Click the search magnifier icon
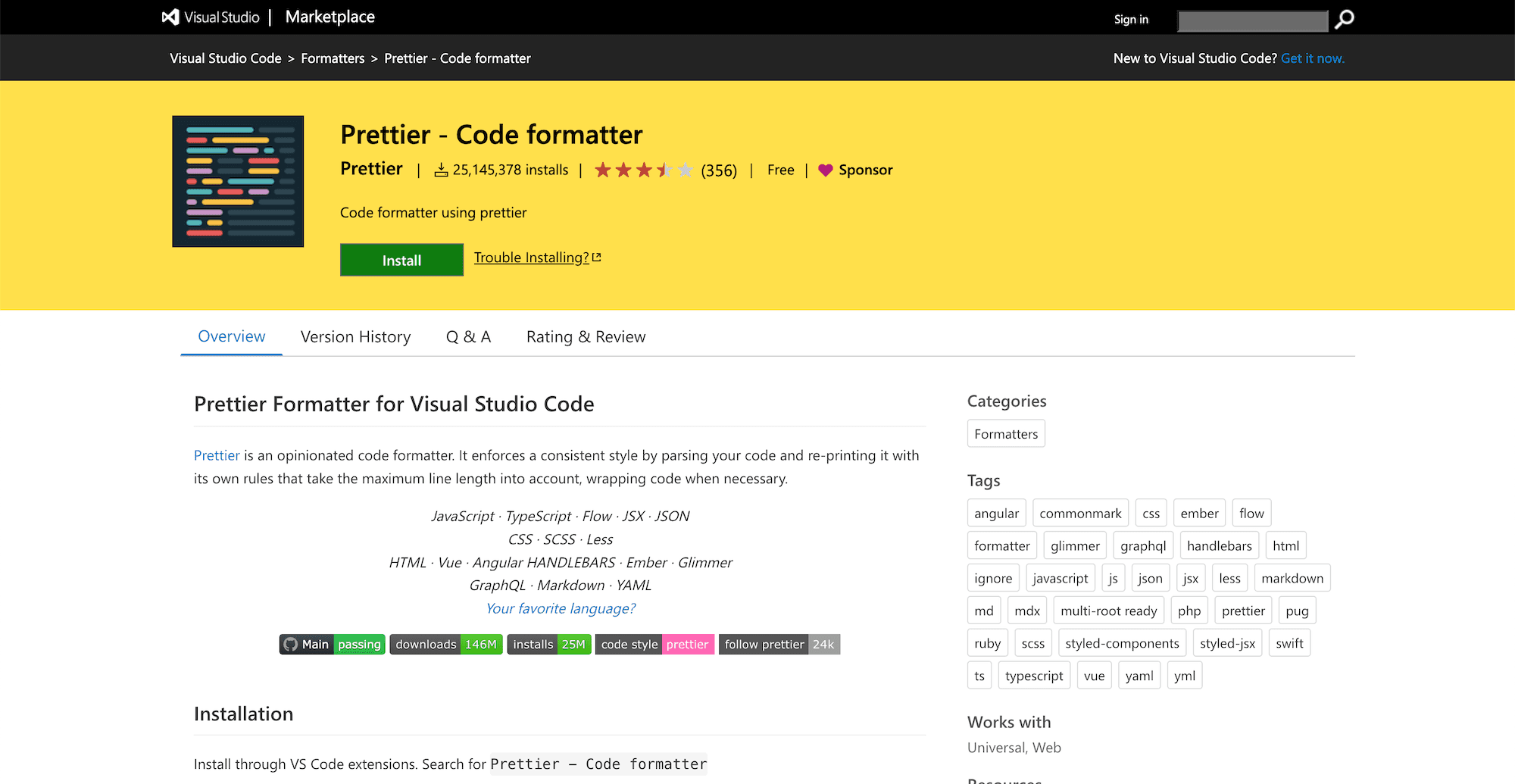This screenshot has width=1515, height=784. [1345, 19]
